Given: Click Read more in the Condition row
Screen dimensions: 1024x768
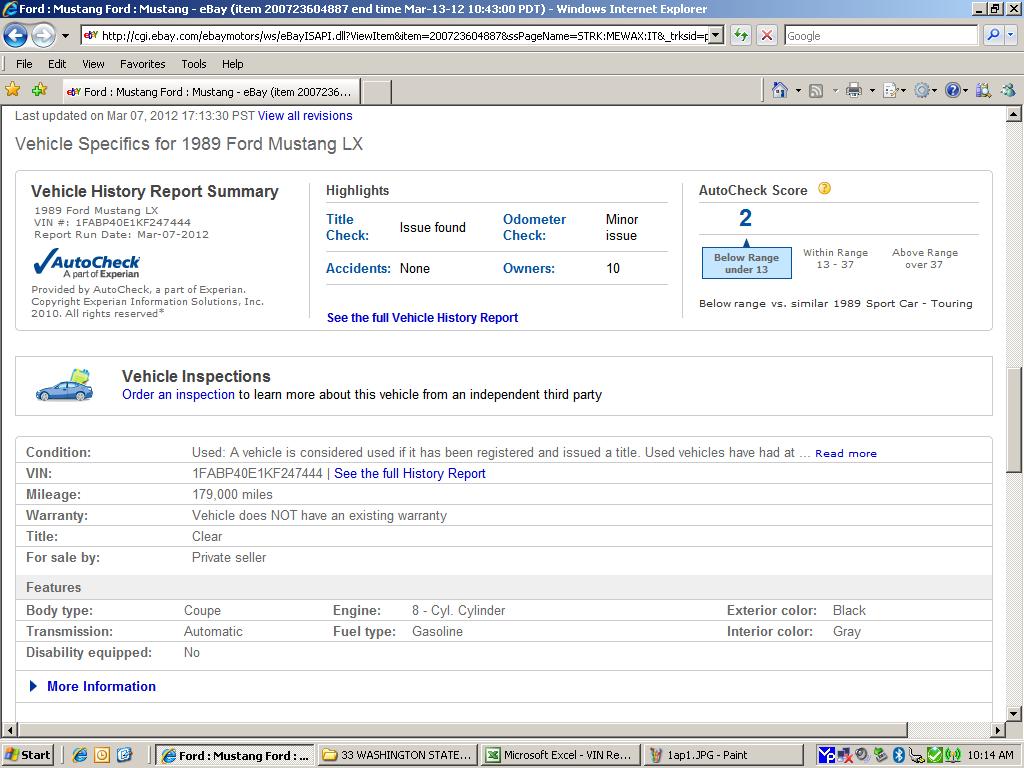Looking at the screenshot, I should [x=846, y=453].
